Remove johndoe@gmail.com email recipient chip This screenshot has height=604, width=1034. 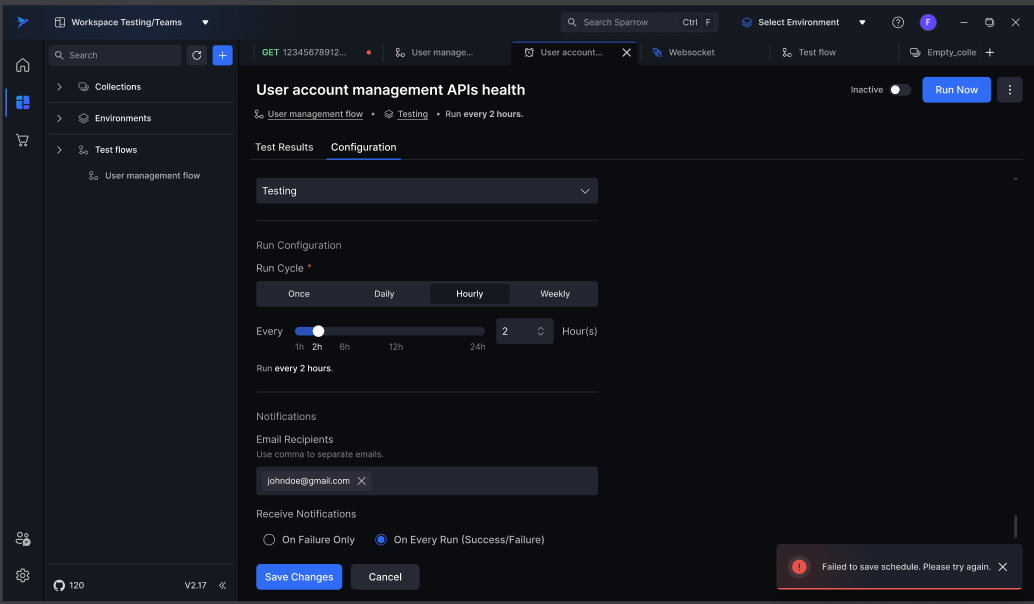point(362,481)
